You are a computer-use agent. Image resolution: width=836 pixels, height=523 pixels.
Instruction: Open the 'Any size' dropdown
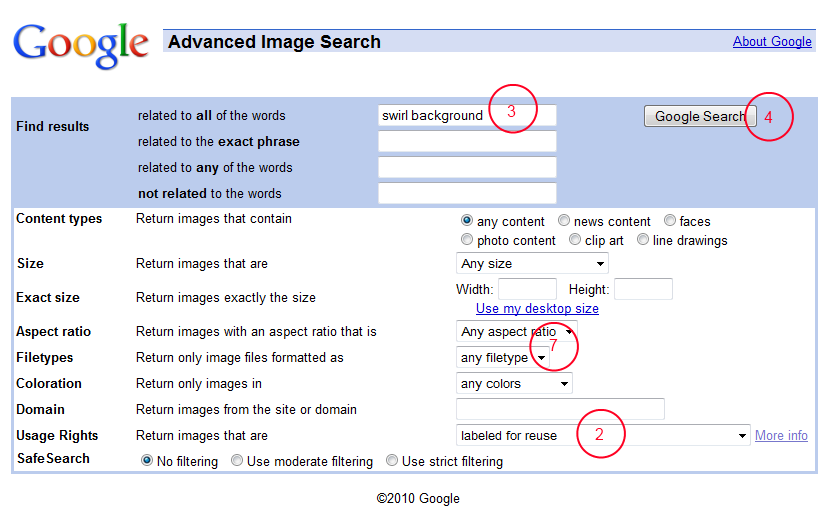coord(532,263)
